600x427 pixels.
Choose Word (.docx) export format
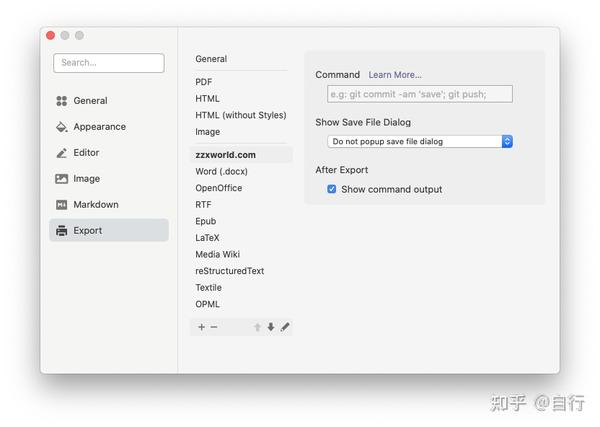click(222, 171)
